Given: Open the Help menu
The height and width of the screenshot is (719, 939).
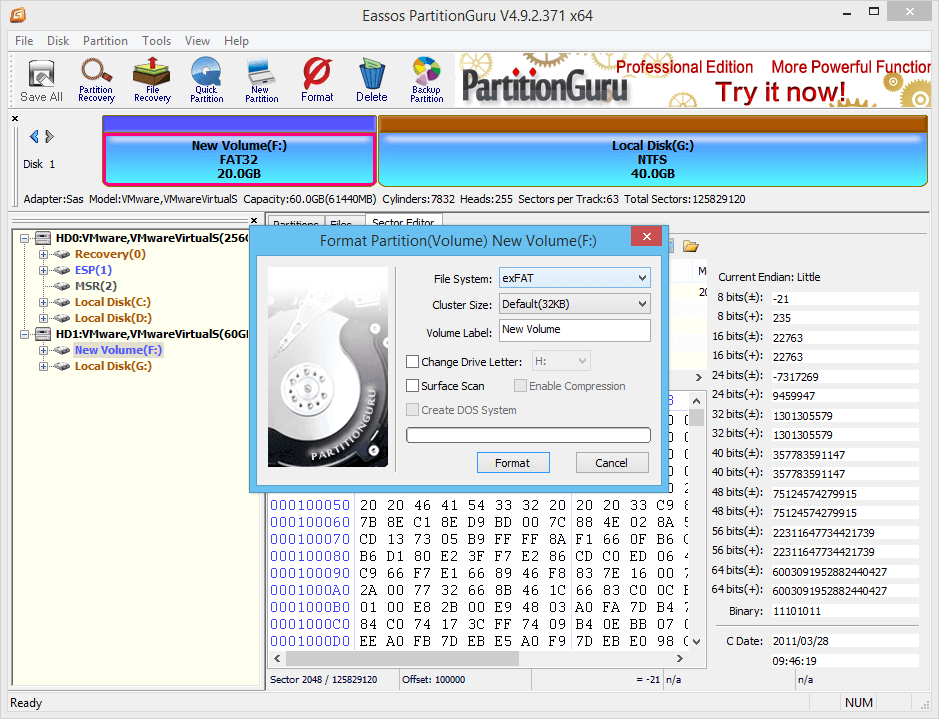Looking at the screenshot, I should tap(237, 41).
